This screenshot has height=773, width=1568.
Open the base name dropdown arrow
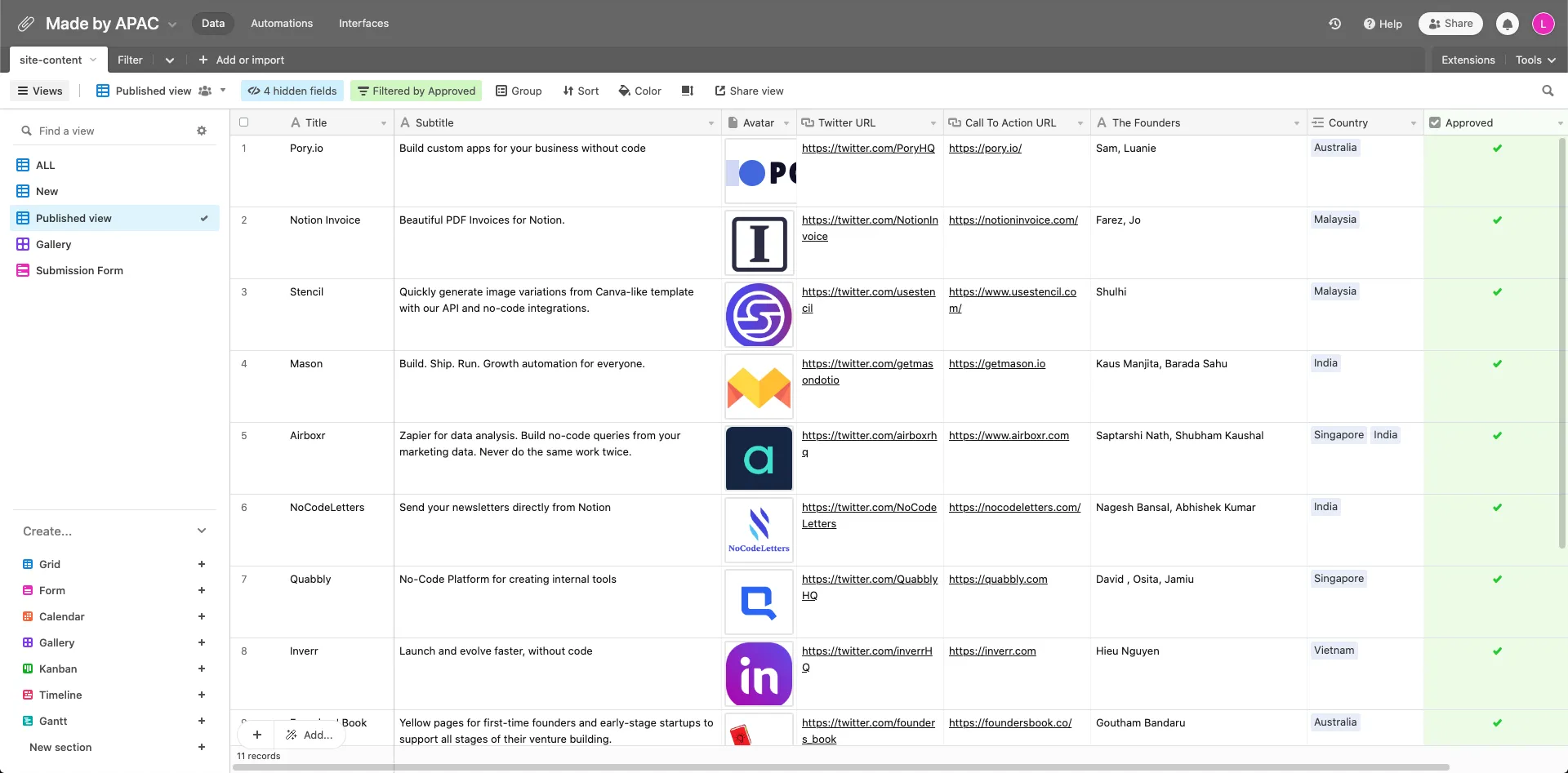(172, 24)
